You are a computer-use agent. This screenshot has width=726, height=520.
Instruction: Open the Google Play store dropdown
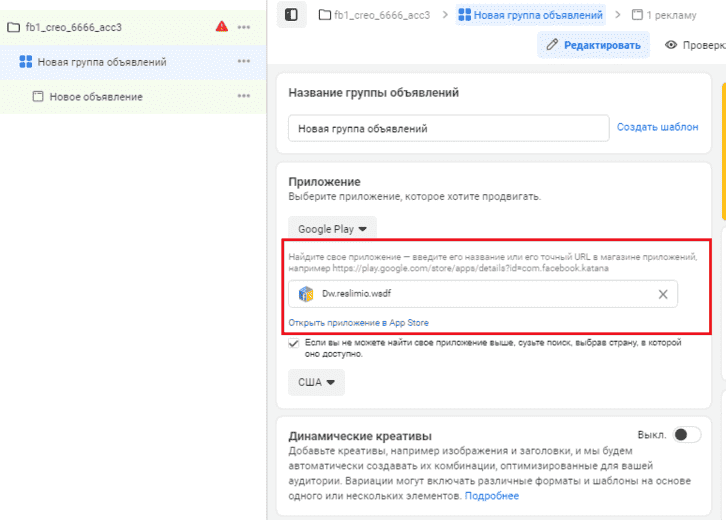pyautogui.click(x=332, y=229)
